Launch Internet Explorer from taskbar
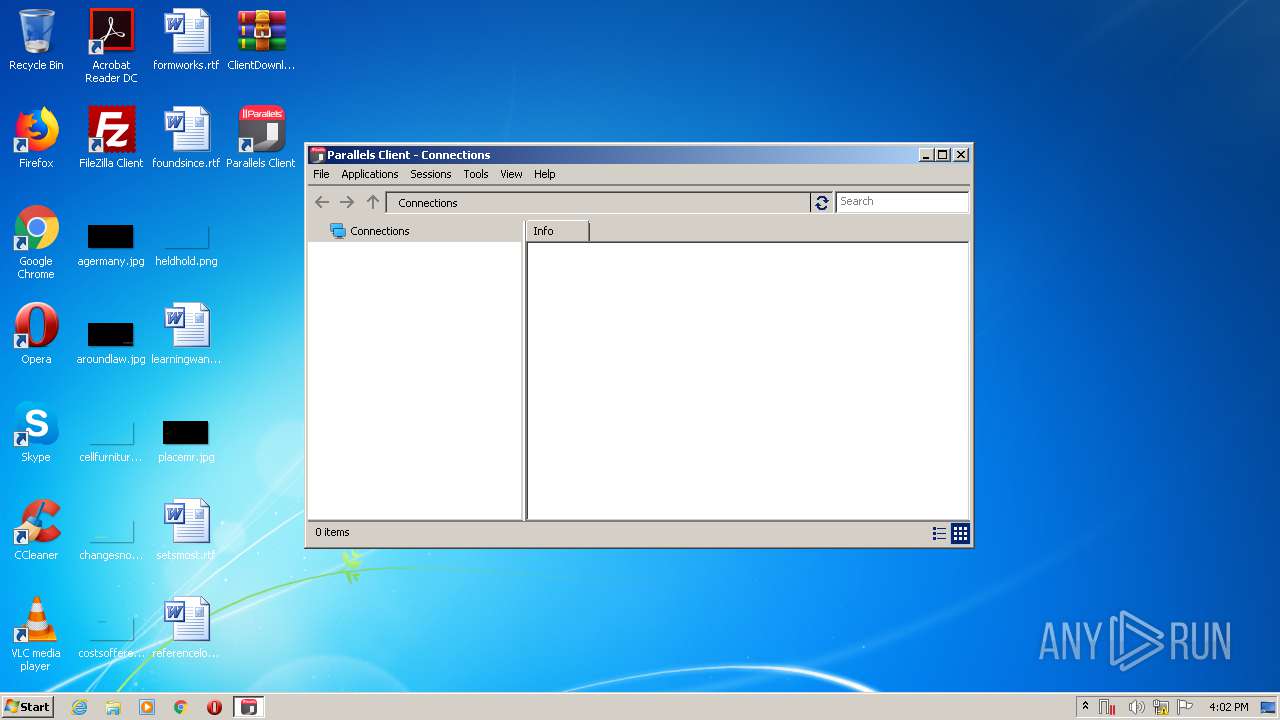1280x720 pixels. 80,707
